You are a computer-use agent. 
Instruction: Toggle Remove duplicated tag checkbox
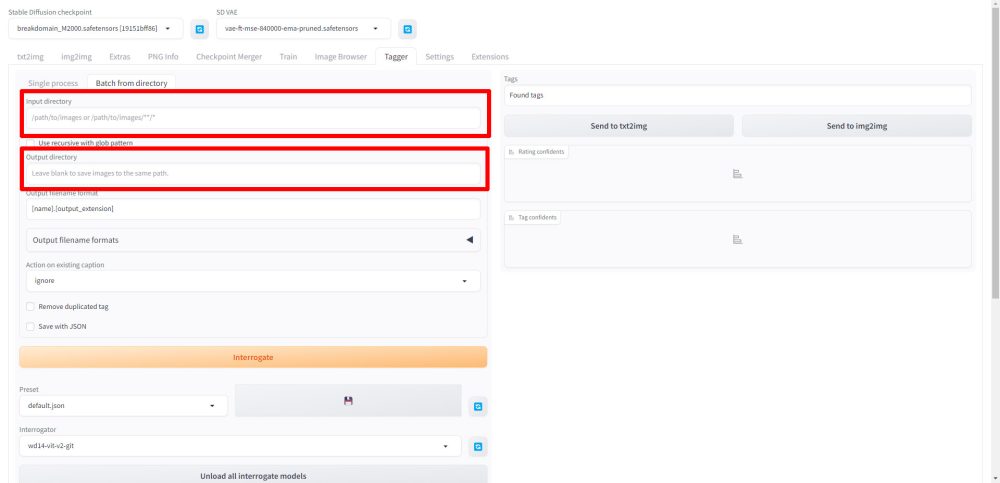point(30,307)
